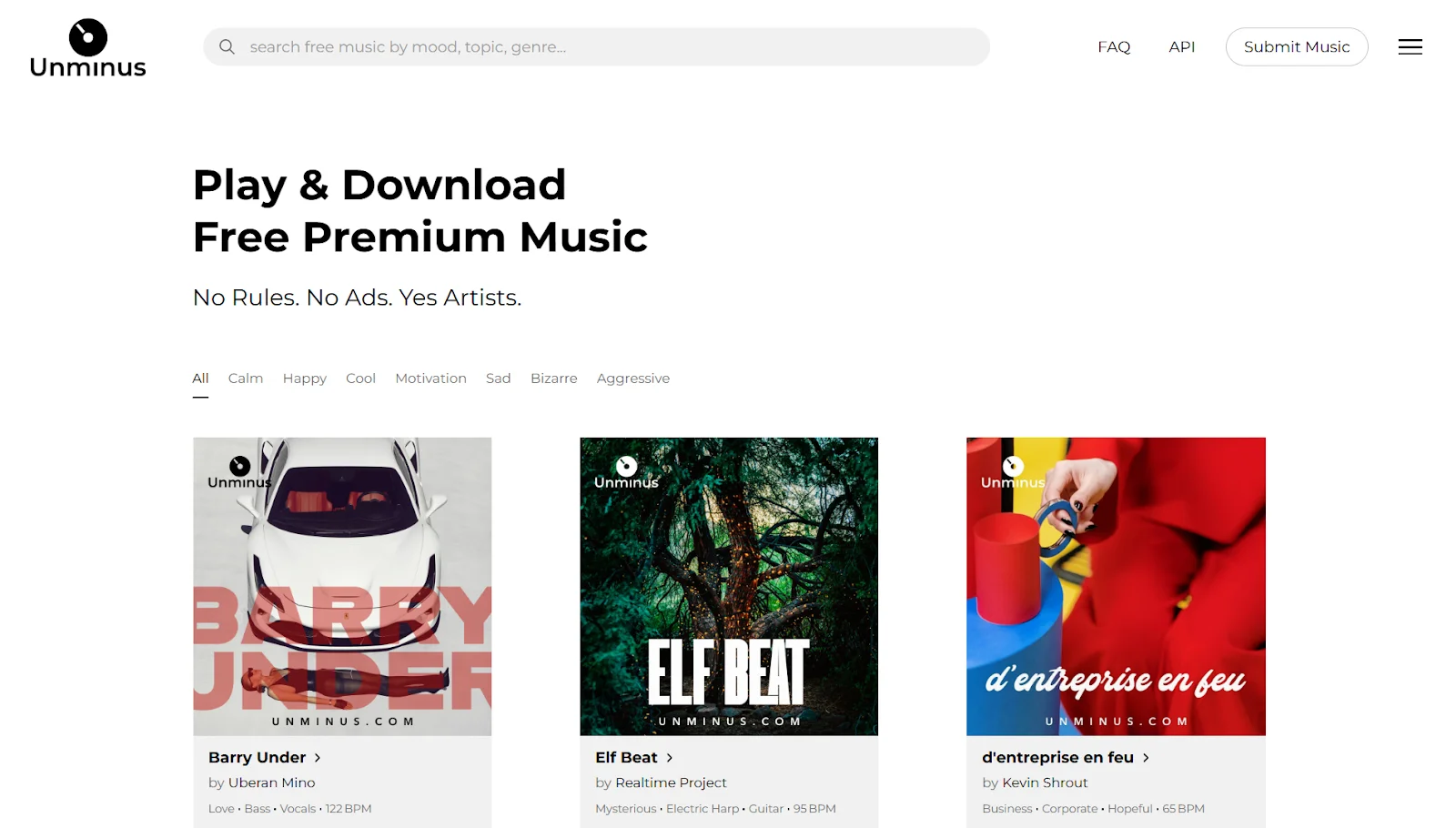
Task: Visit the Uberan Mino artist link
Action: click(271, 783)
